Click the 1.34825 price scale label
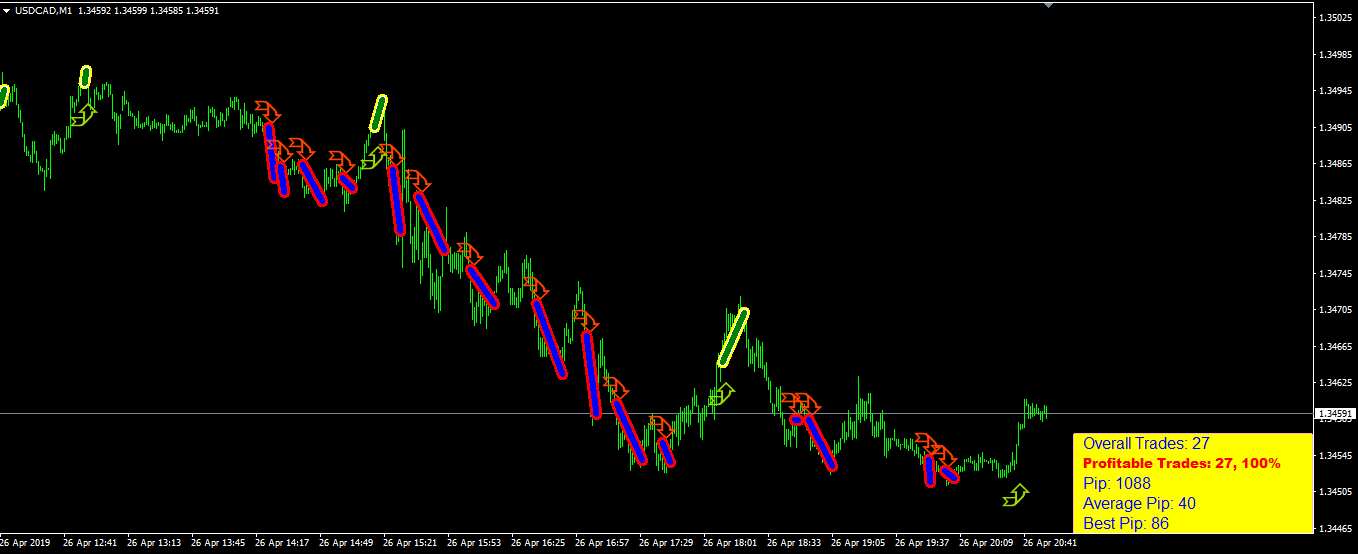Screen dimensions: 1358x554 click(x=1334, y=201)
